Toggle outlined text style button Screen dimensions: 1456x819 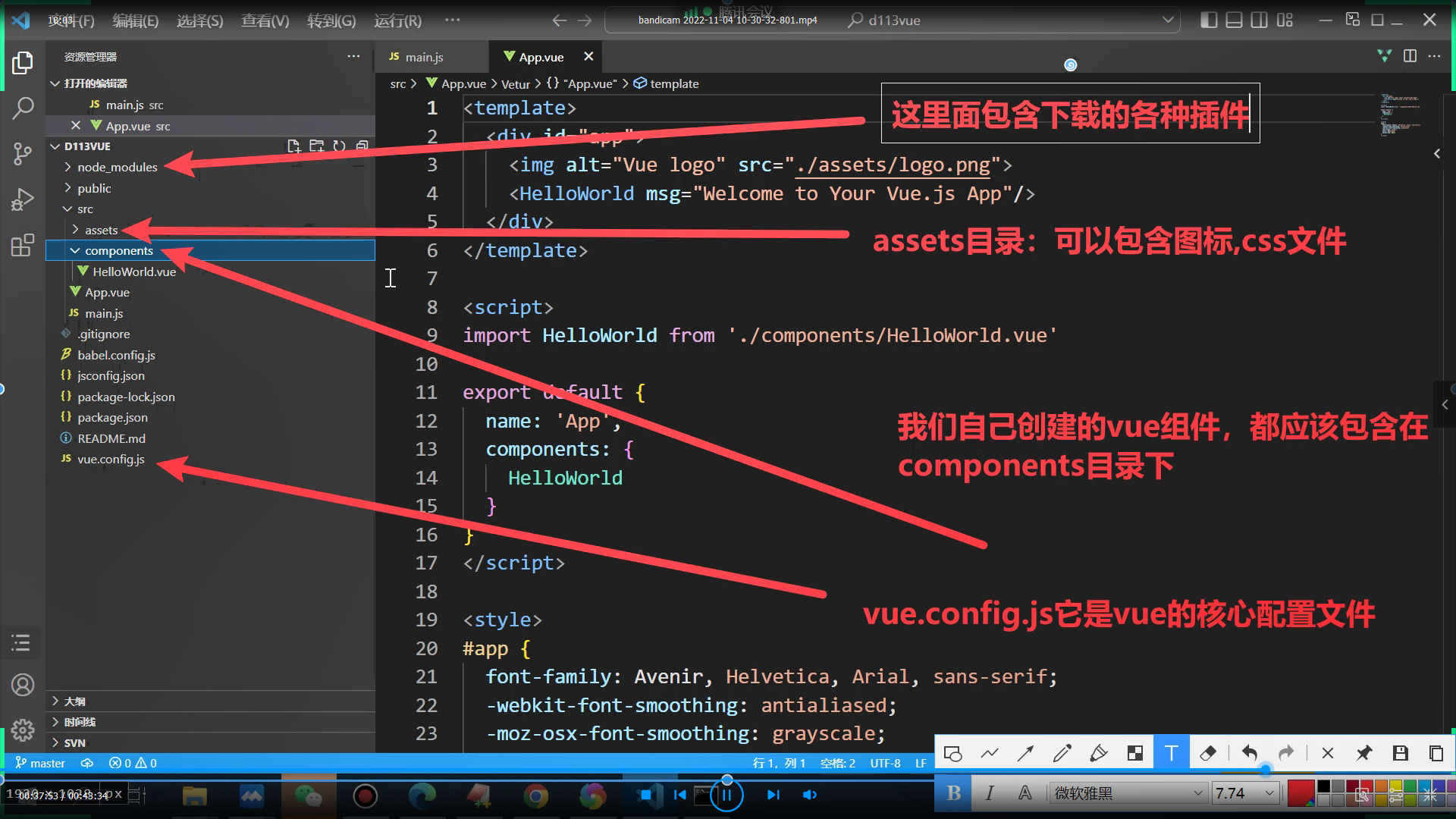click(1025, 793)
